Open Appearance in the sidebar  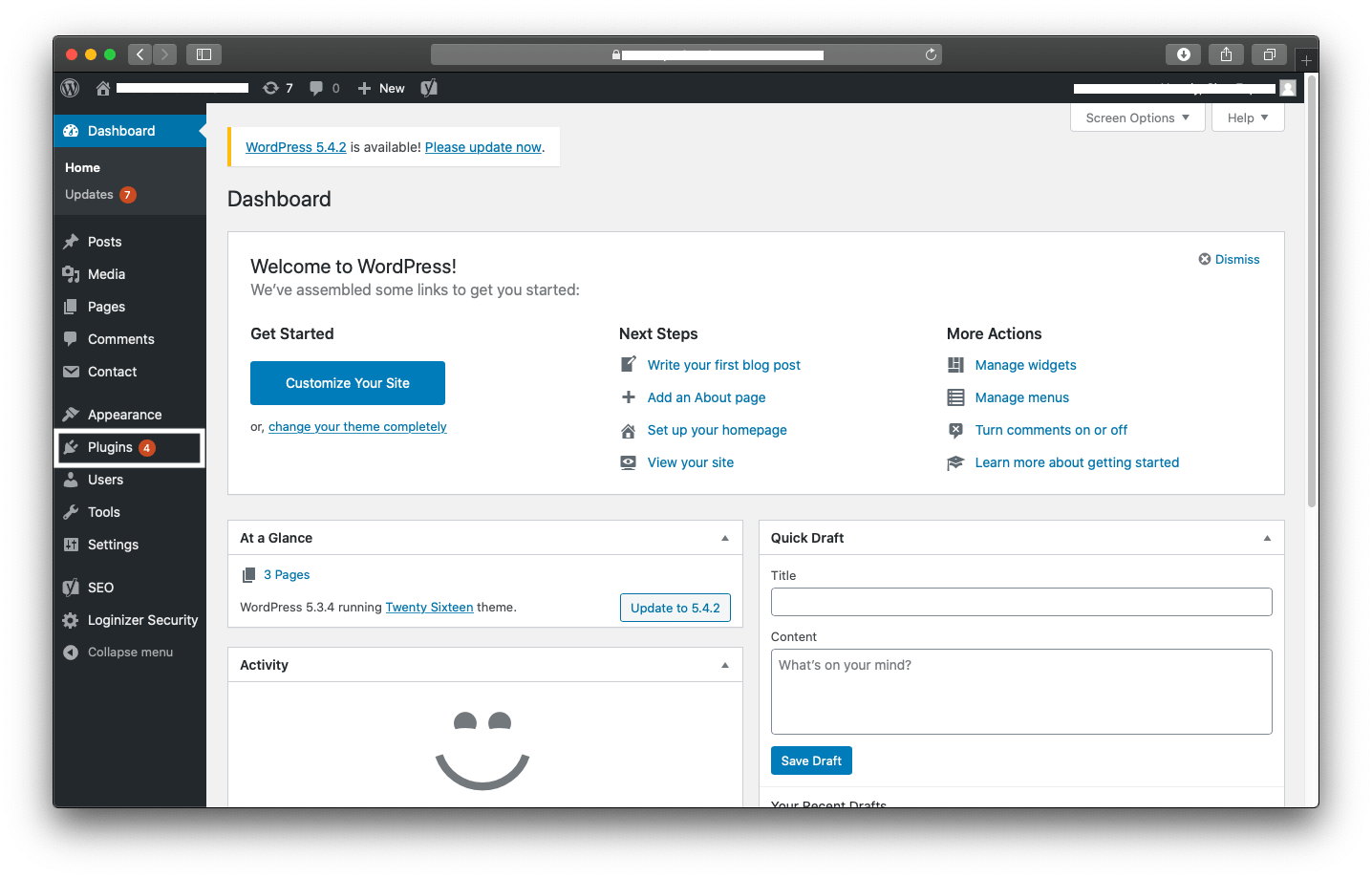click(x=130, y=415)
